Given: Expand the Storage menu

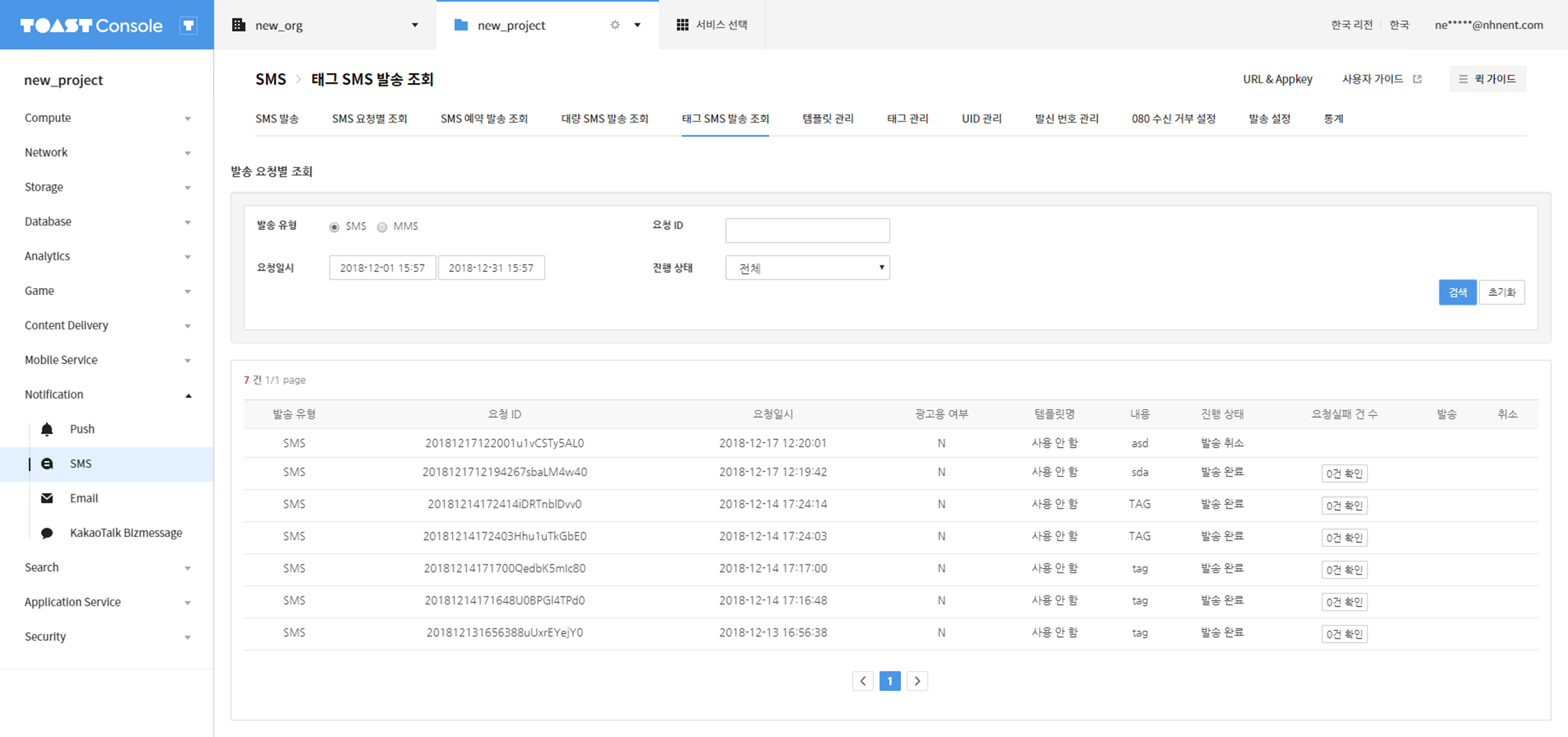Looking at the screenshot, I should pos(106,187).
